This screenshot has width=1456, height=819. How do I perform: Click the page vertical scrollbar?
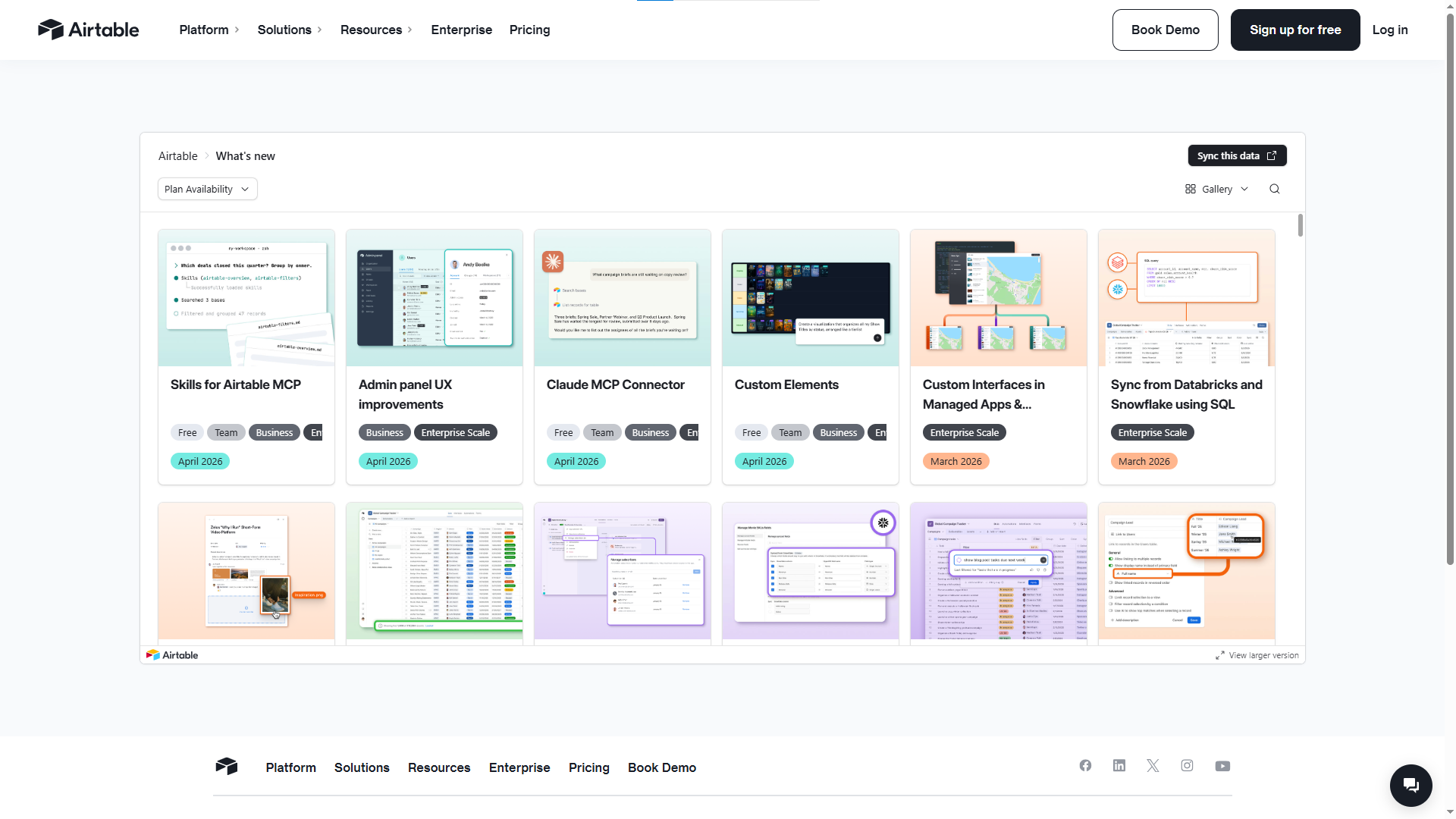1450,288
